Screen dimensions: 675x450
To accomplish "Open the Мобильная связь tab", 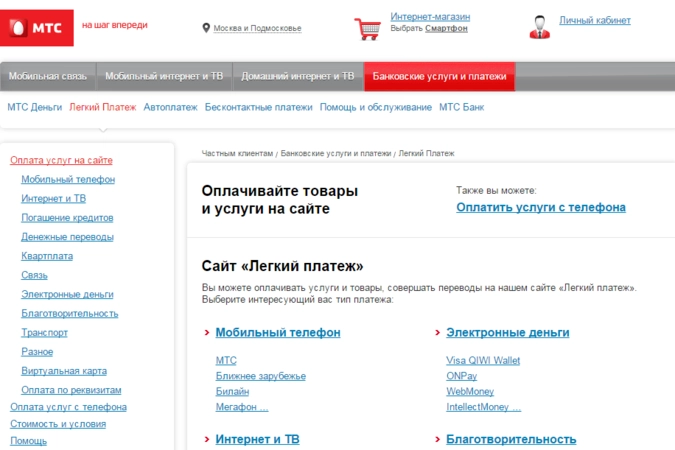I will [48, 76].
